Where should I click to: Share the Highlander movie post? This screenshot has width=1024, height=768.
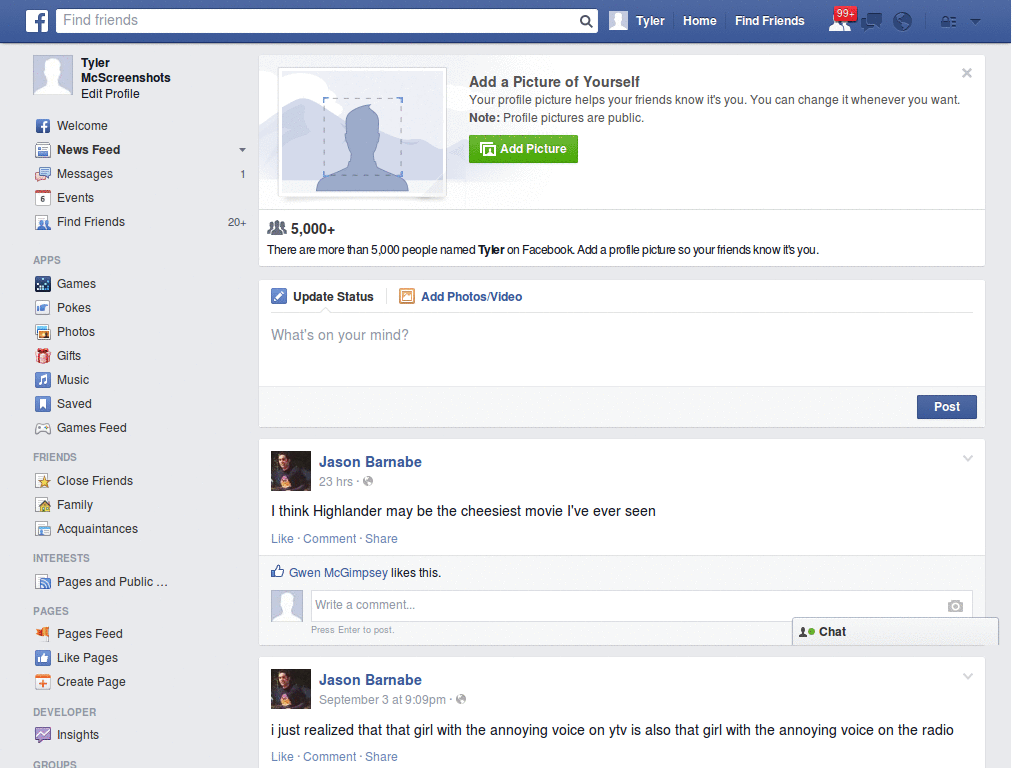pos(381,539)
